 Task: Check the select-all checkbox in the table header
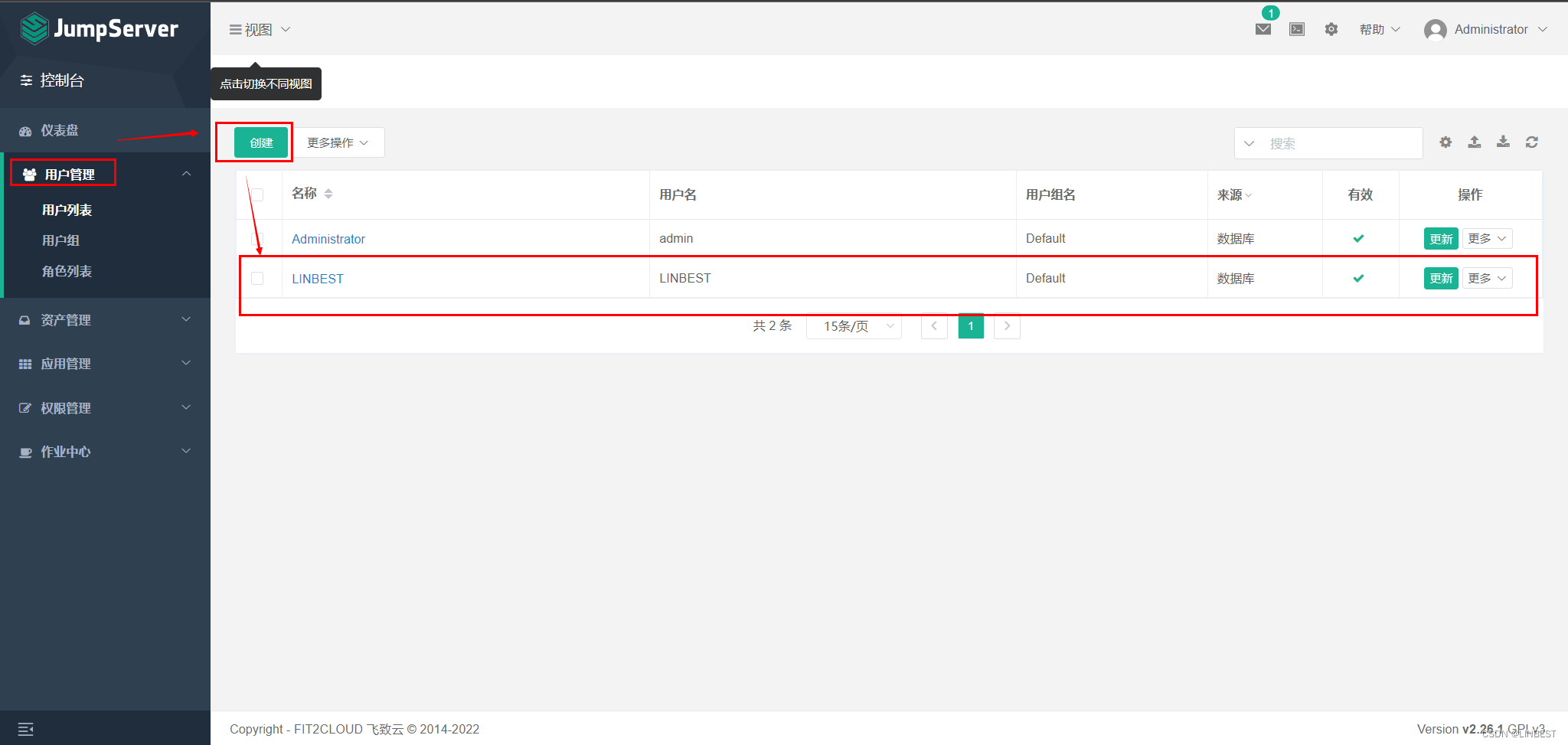[x=258, y=194]
